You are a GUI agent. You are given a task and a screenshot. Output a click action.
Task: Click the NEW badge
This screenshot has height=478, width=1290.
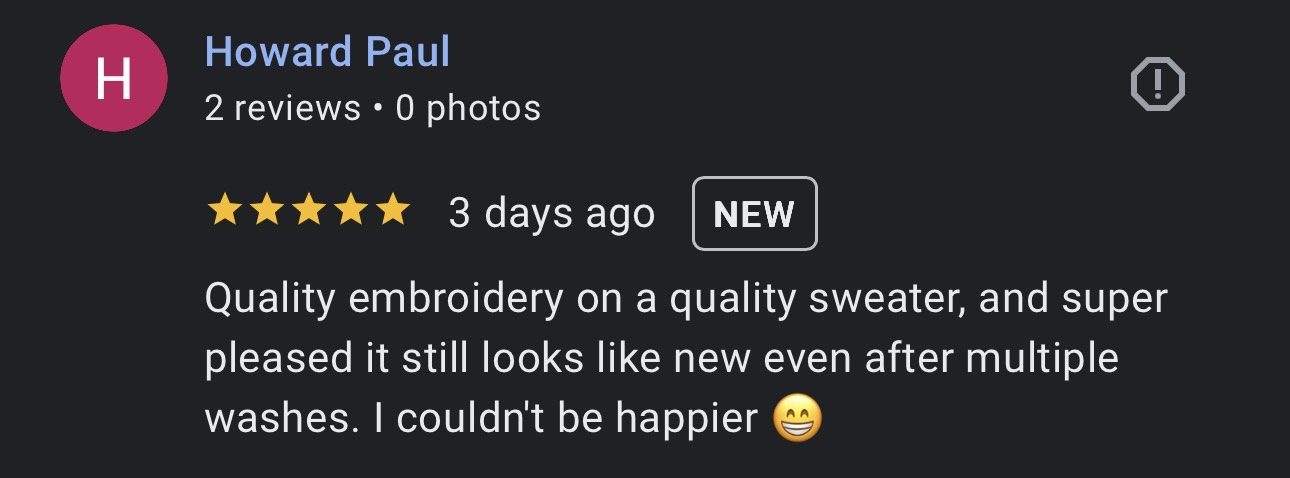[755, 213]
